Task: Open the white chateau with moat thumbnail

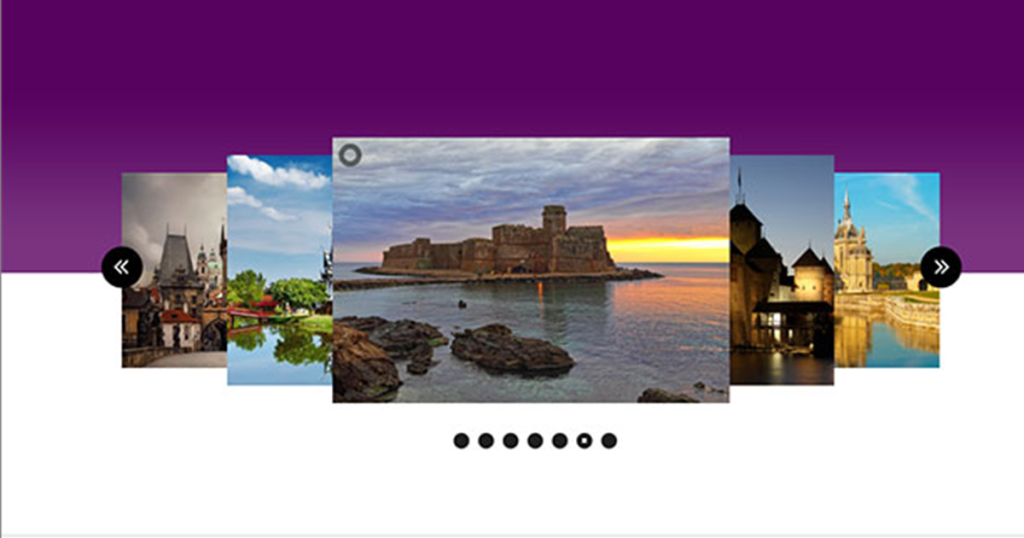Action: (x=887, y=270)
